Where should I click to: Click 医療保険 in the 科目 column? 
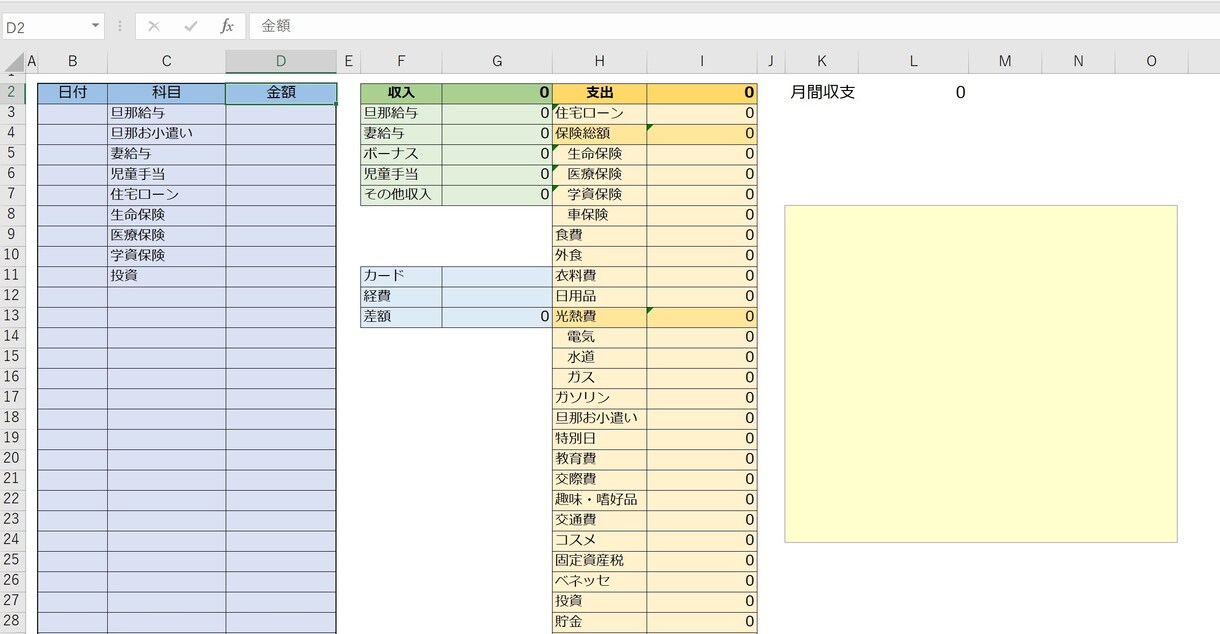tap(166, 235)
